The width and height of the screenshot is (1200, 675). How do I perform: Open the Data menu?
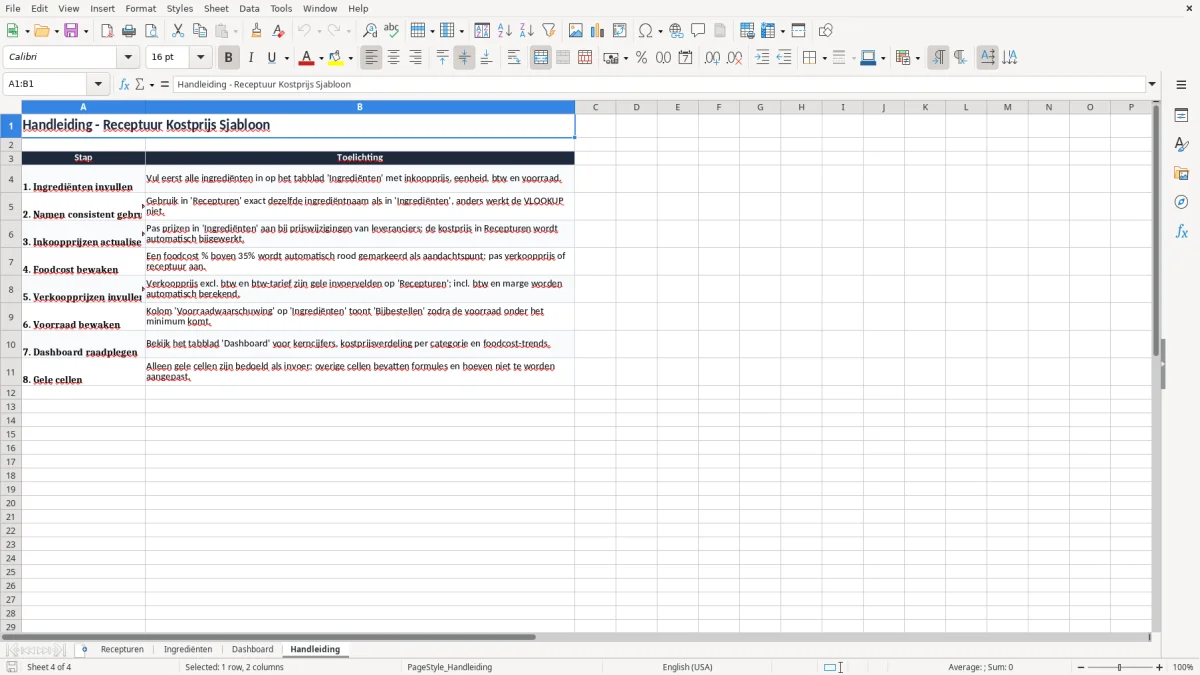tap(249, 8)
